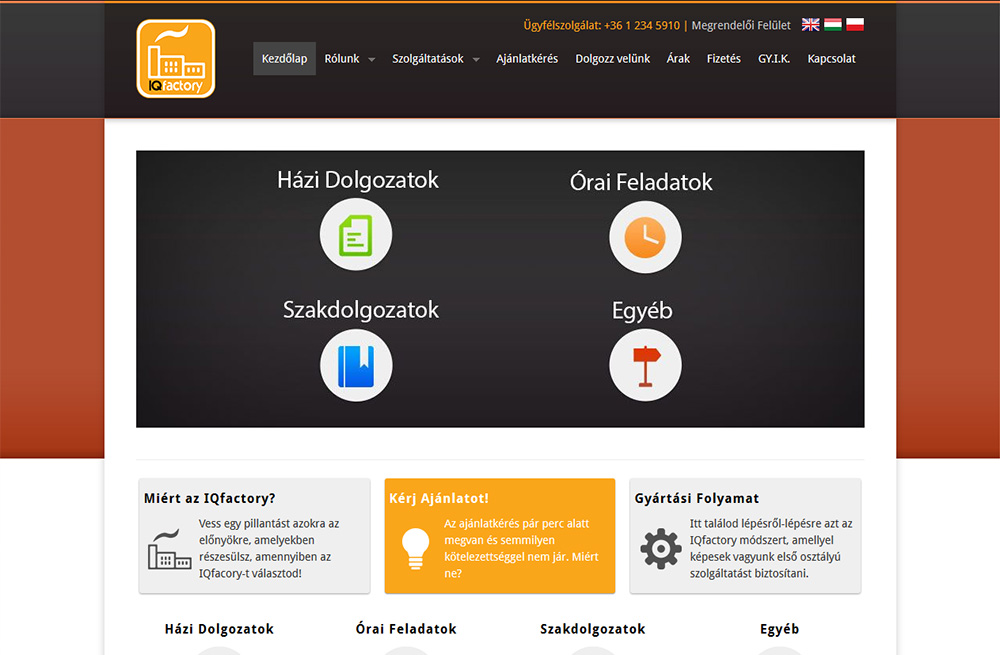The image size is (1000, 655).
Task: Open the signpost icon for Egyéb
Action: [x=645, y=365]
